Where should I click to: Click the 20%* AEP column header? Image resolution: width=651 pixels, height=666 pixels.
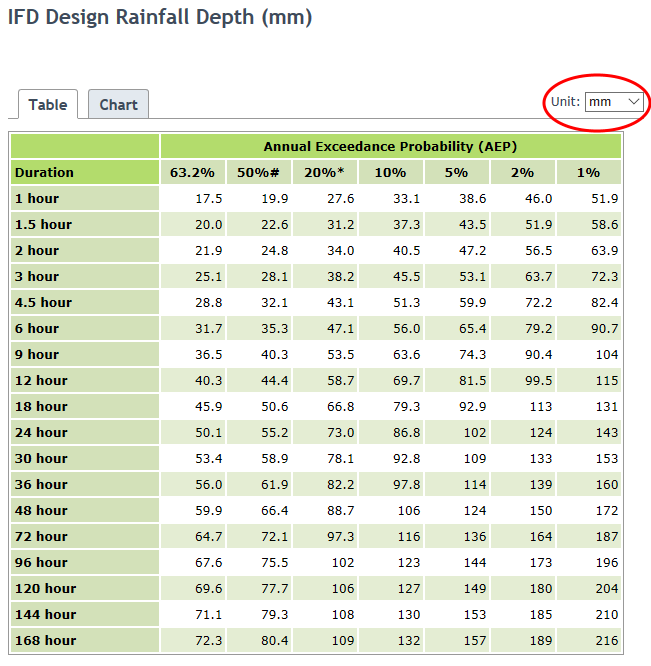coord(324,172)
